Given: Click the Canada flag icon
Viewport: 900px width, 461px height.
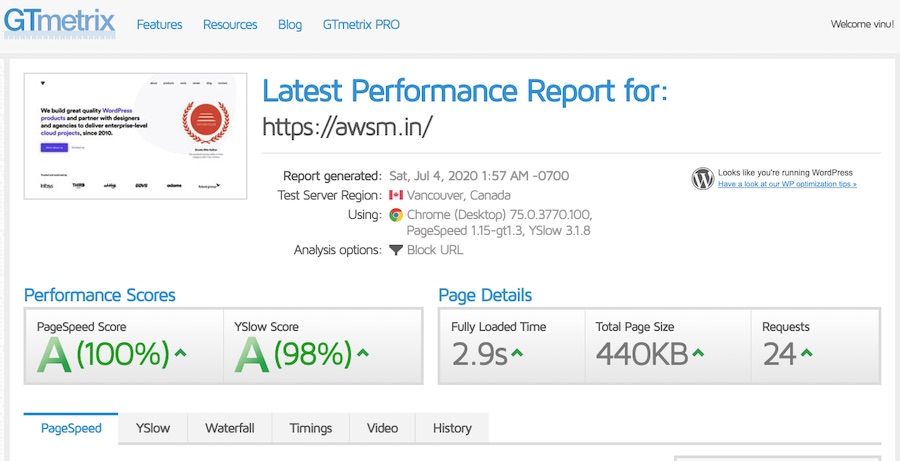Looking at the screenshot, I should click(x=395, y=195).
